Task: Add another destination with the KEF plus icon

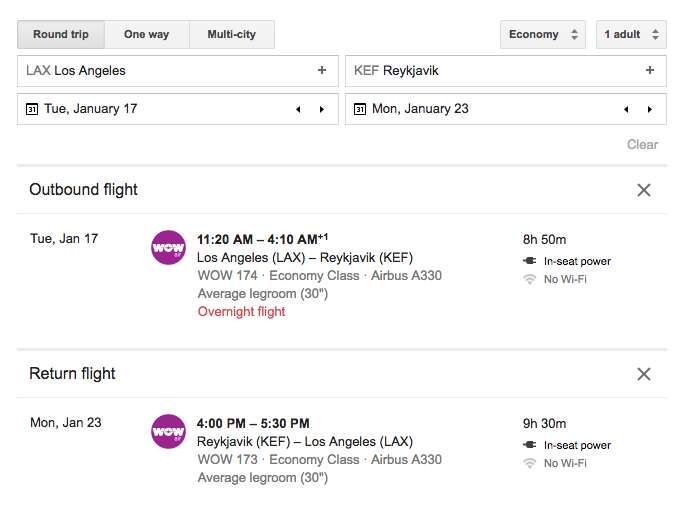Action: pos(650,70)
